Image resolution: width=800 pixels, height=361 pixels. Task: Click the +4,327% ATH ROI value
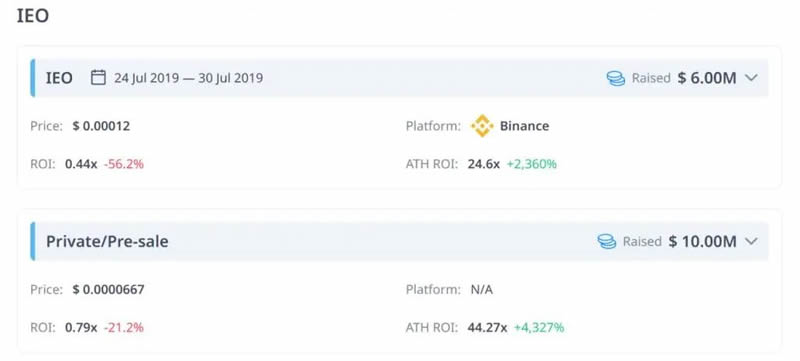click(539, 327)
